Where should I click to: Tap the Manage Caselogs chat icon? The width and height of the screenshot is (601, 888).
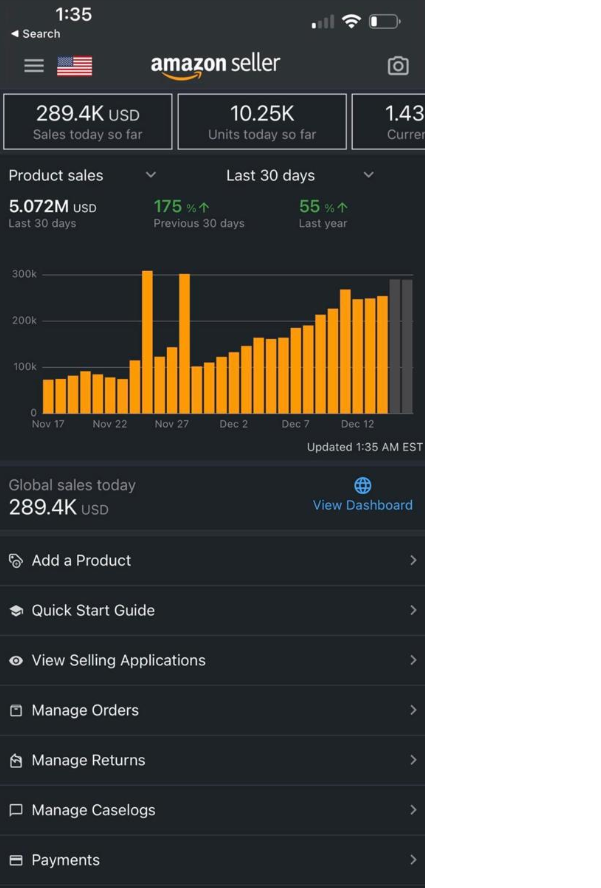[16, 810]
